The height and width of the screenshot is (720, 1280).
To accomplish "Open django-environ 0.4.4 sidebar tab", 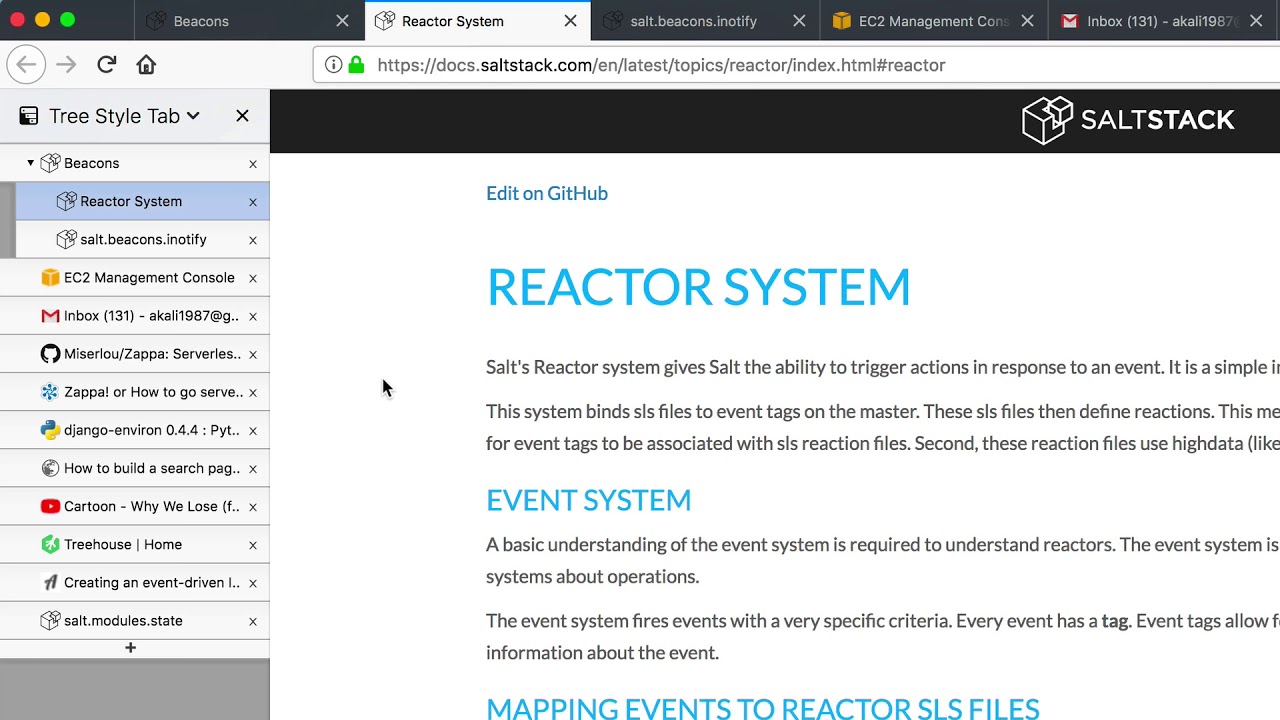I will tap(135, 430).
